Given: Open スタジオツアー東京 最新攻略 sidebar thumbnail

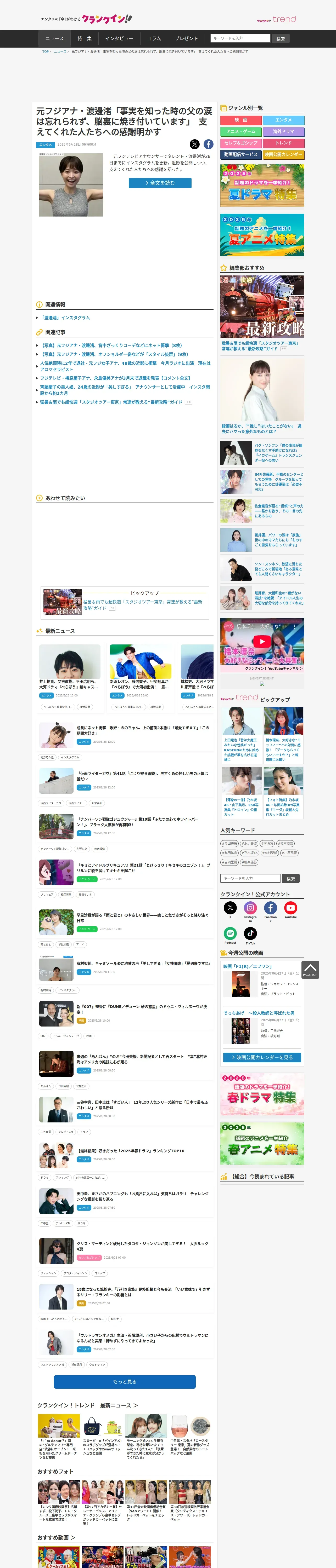Looking at the screenshot, I should tap(262, 307).
